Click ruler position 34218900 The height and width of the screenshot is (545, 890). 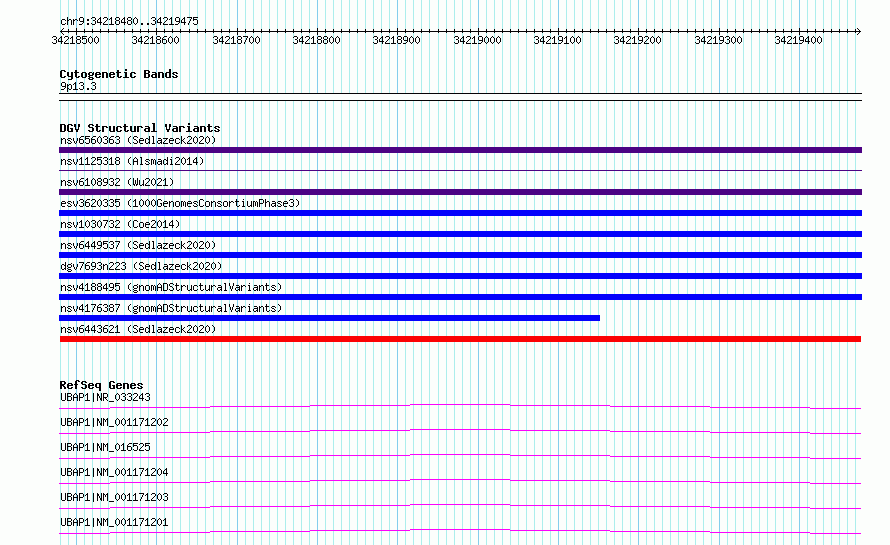click(396, 40)
